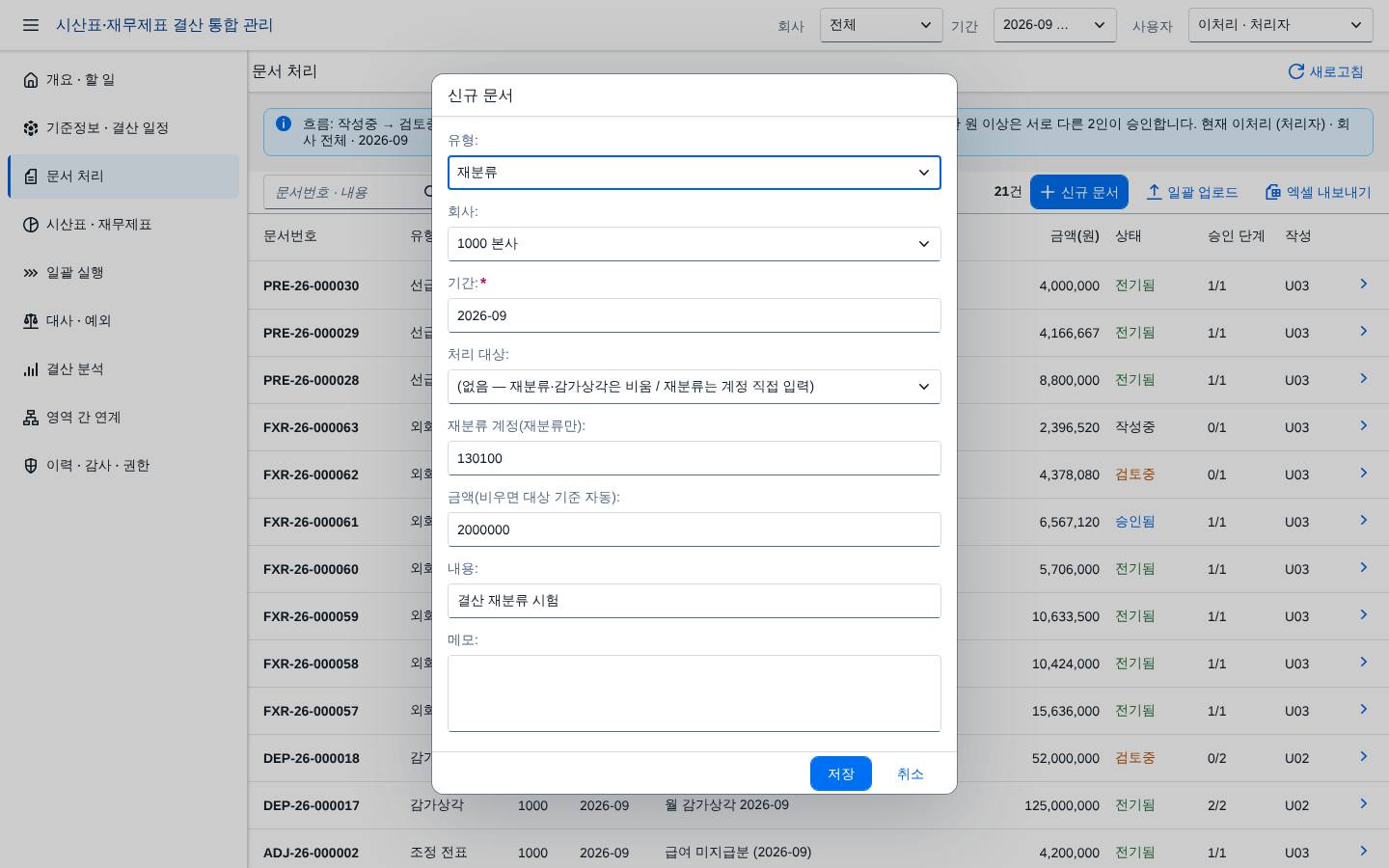The height and width of the screenshot is (868, 1389).
Task: Open the hamburger navigation menu
Action: (x=31, y=25)
